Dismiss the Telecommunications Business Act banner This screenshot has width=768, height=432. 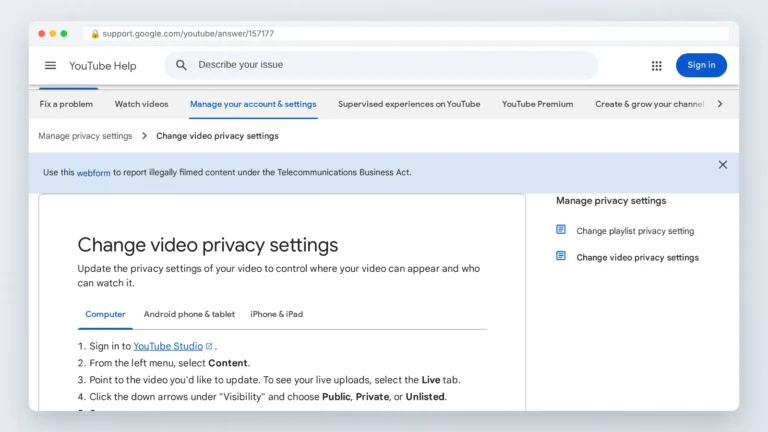pyautogui.click(x=722, y=165)
